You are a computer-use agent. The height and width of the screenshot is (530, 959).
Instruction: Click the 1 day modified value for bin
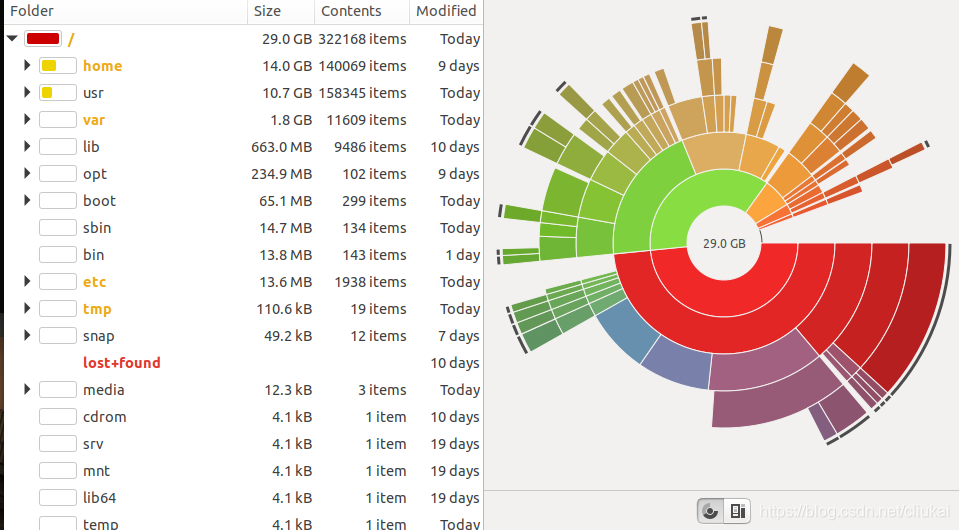coord(462,254)
